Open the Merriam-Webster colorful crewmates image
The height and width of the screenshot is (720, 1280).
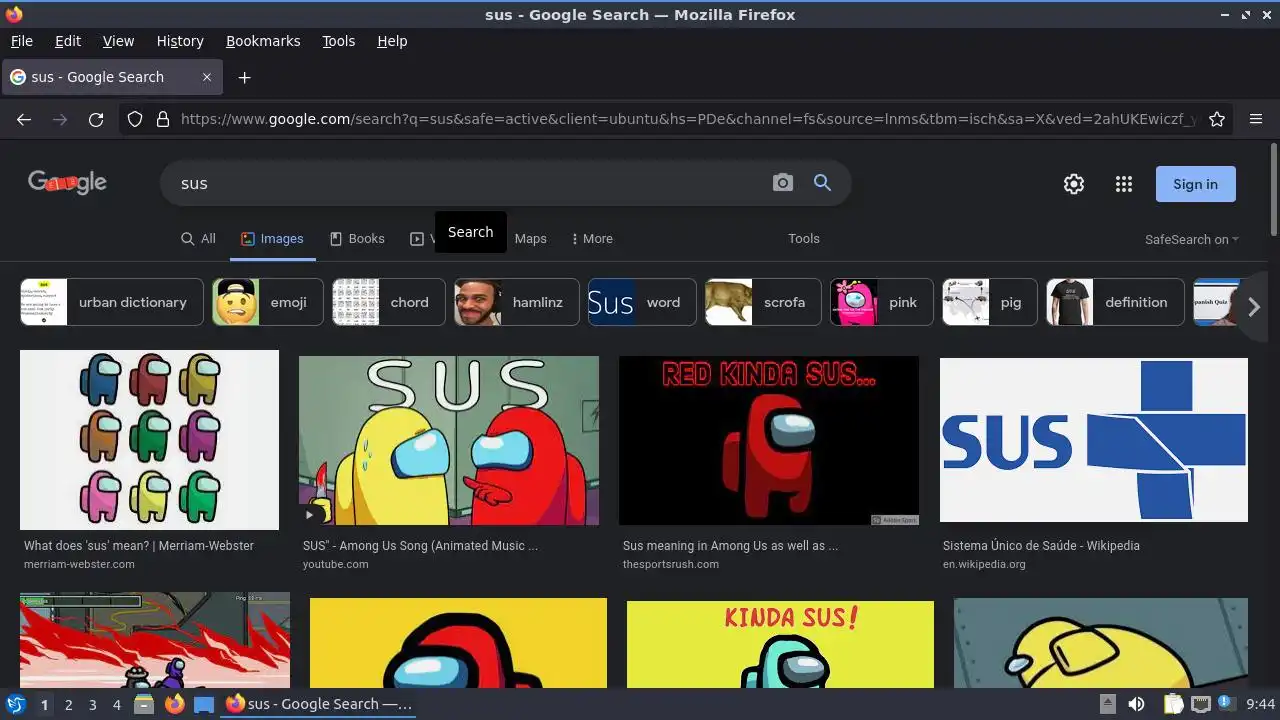[x=149, y=440]
